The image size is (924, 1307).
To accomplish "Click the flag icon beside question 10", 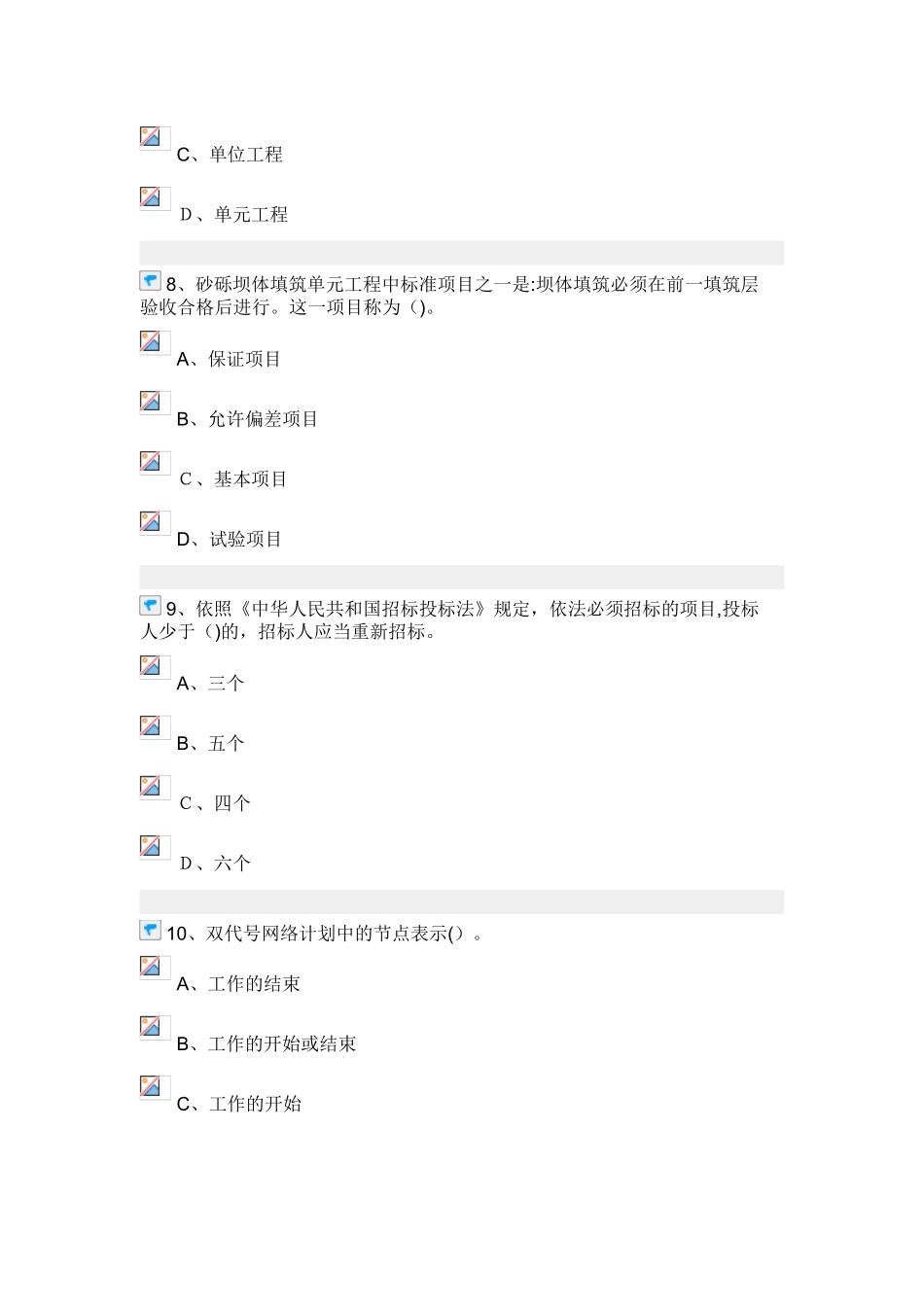I will (151, 931).
